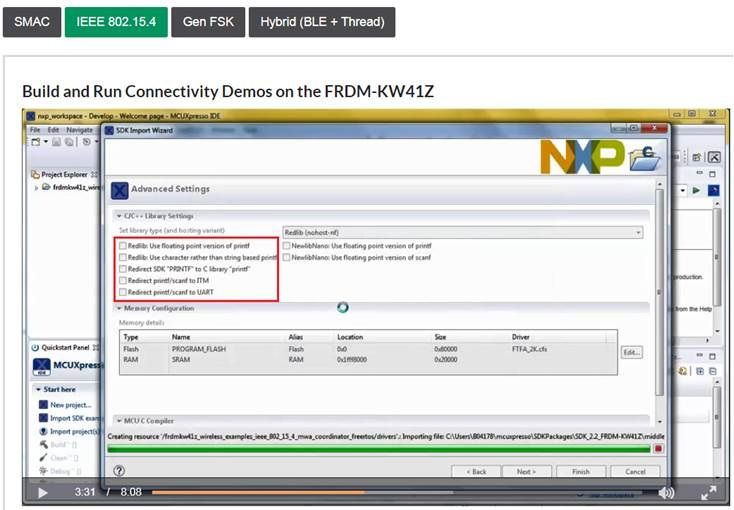Screen dimensions: 734x510
Task: Click the New project... link
Action: (x=70, y=405)
